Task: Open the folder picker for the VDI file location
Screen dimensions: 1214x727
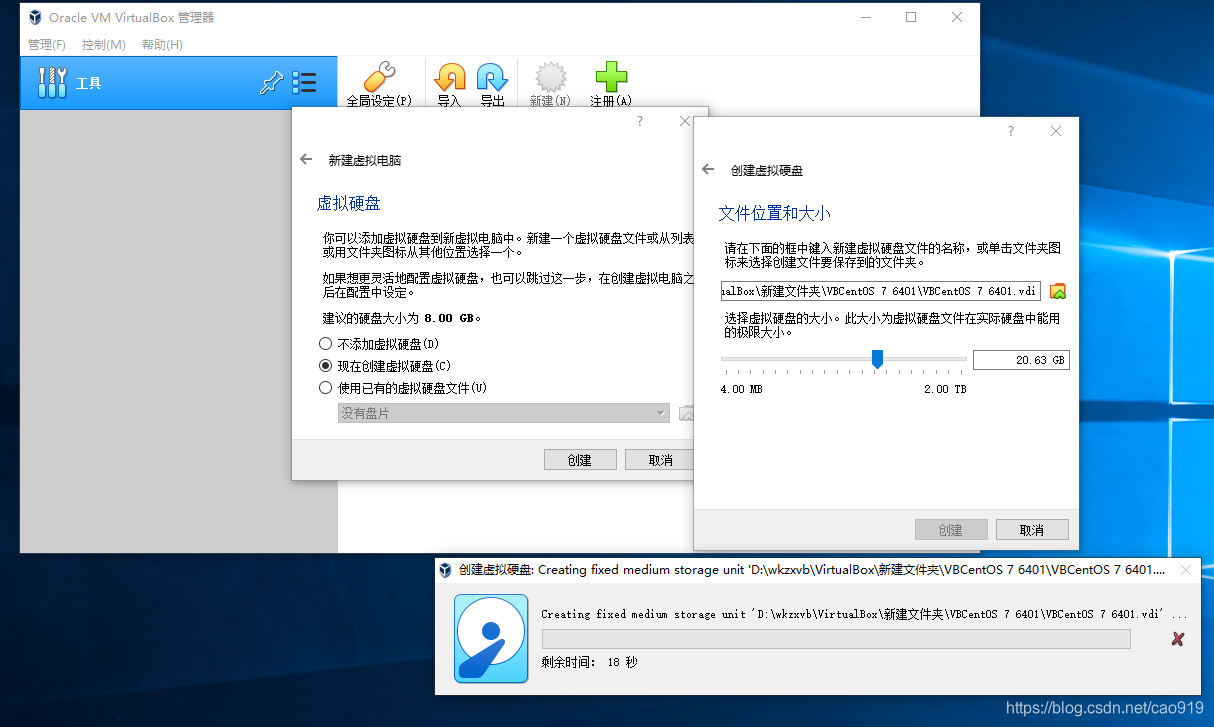Action: click(x=1058, y=291)
